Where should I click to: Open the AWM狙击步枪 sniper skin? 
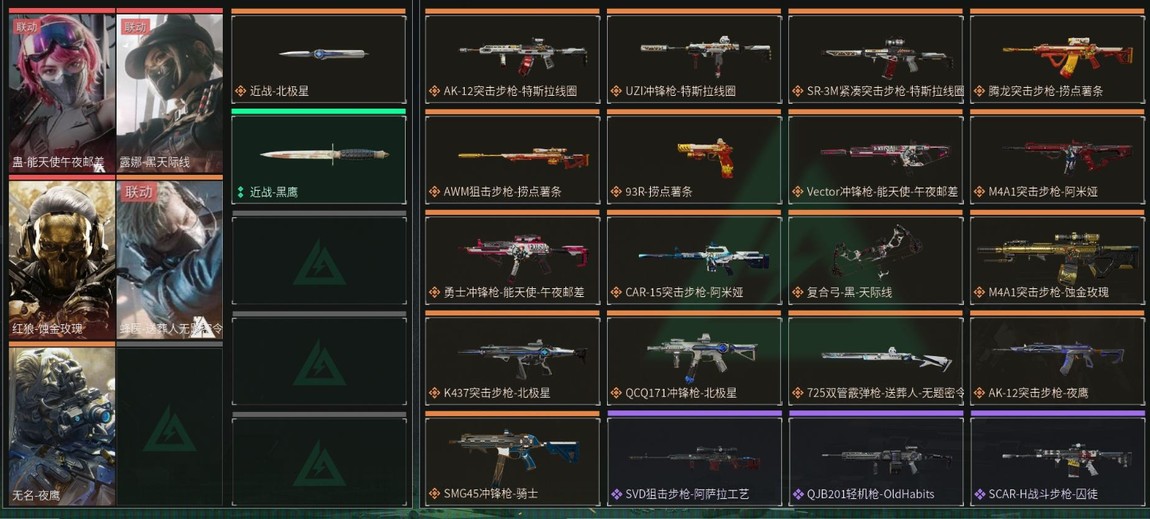[512, 159]
